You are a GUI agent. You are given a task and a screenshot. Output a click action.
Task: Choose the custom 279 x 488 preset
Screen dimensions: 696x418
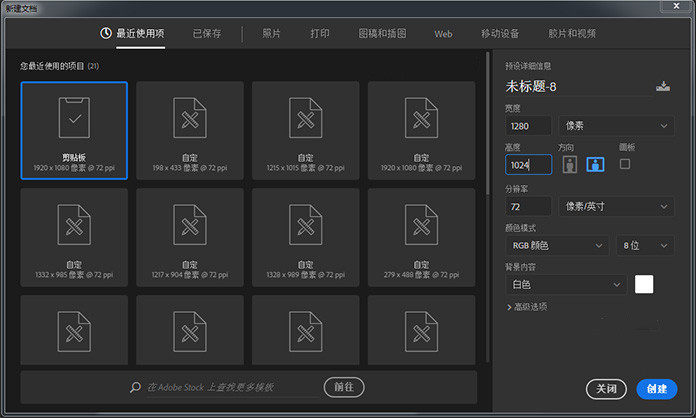[422, 237]
